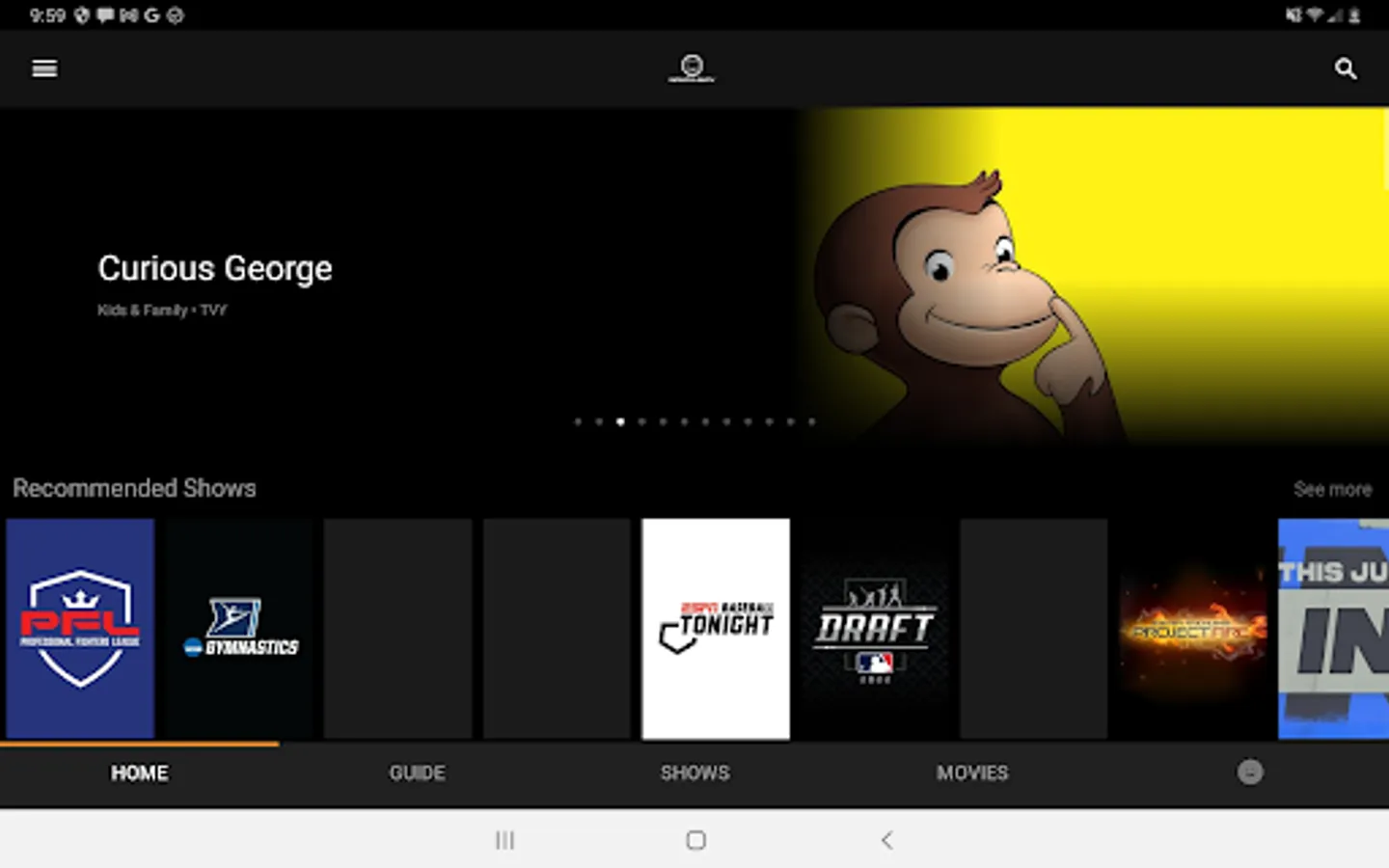This screenshot has height=868, width=1389.
Task: See more Recommended Shows
Action: [1332, 490]
